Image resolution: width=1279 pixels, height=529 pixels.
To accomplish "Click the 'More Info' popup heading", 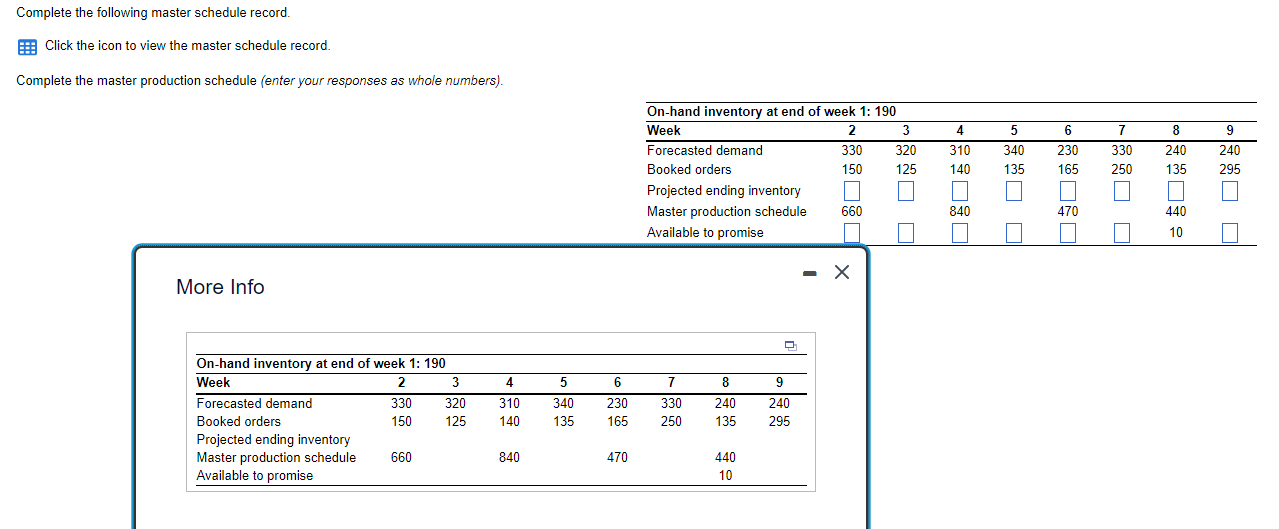I will 220,287.
